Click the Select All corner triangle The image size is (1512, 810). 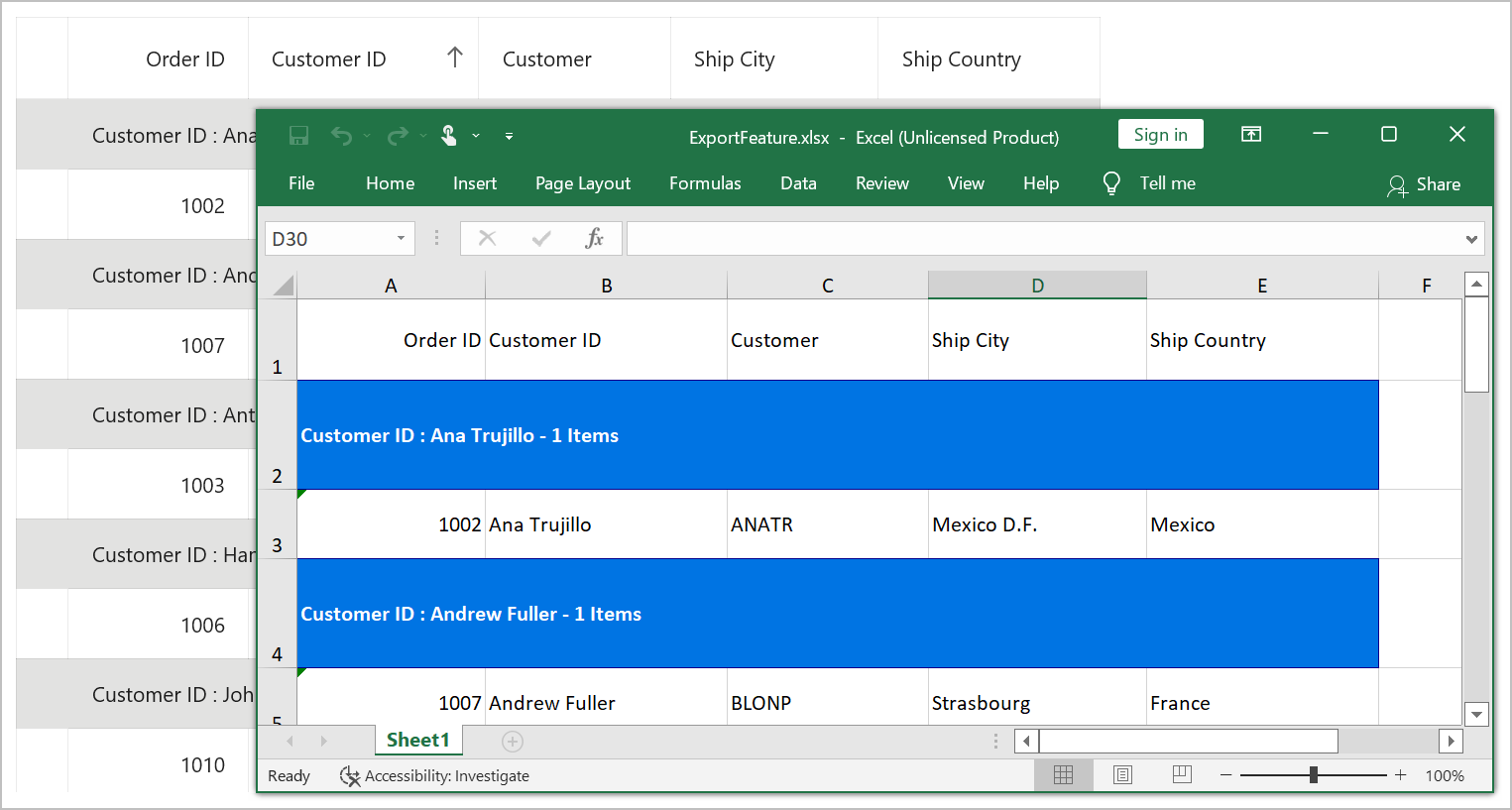[x=284, y=286]
